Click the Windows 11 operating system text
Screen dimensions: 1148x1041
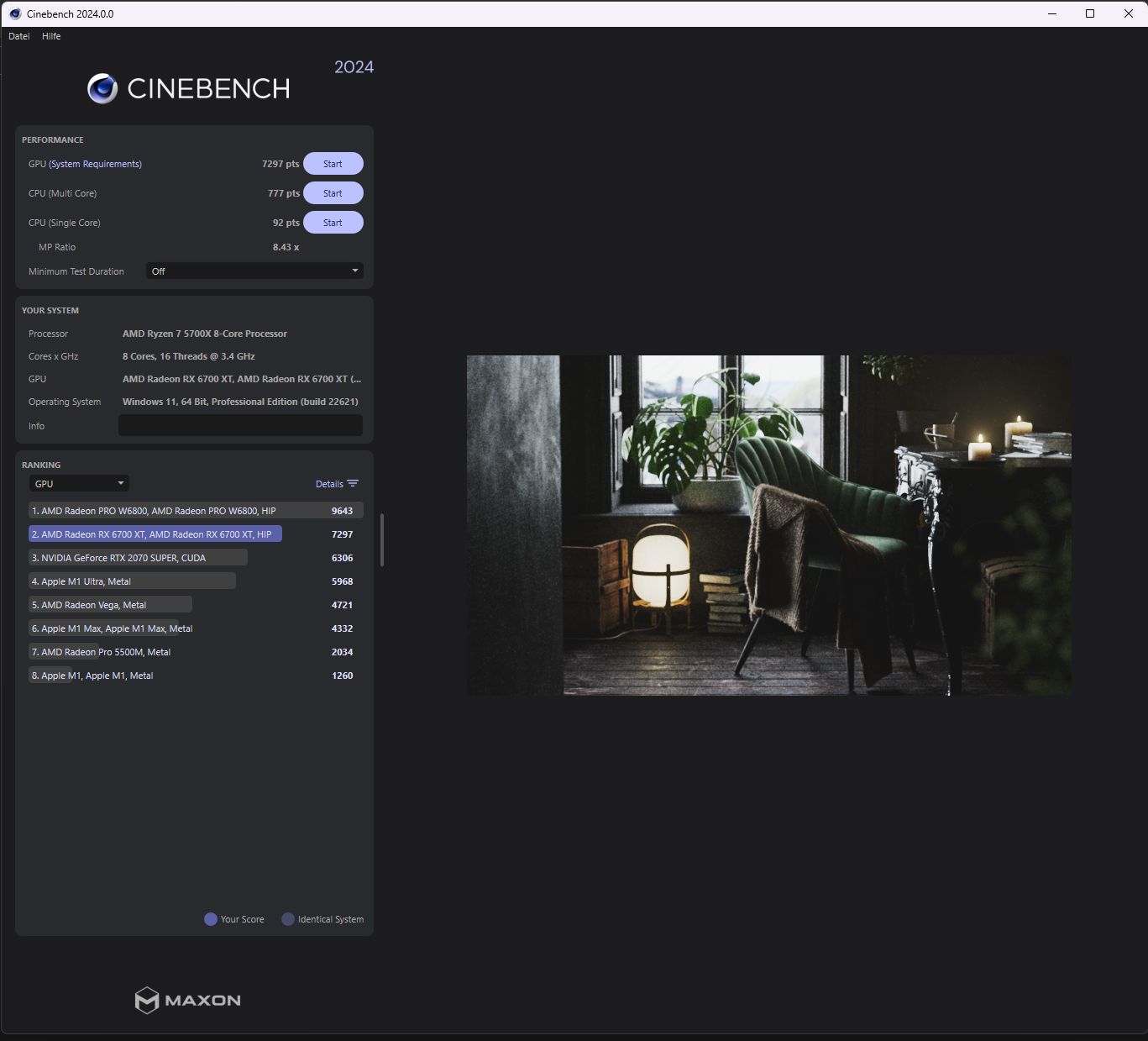pyautogui.click(x=240, y=402)
